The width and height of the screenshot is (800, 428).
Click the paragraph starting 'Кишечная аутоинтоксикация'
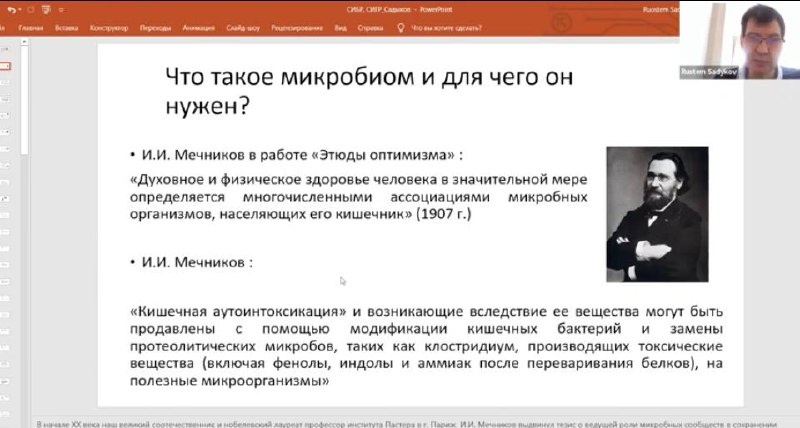[x=426, y=346]
